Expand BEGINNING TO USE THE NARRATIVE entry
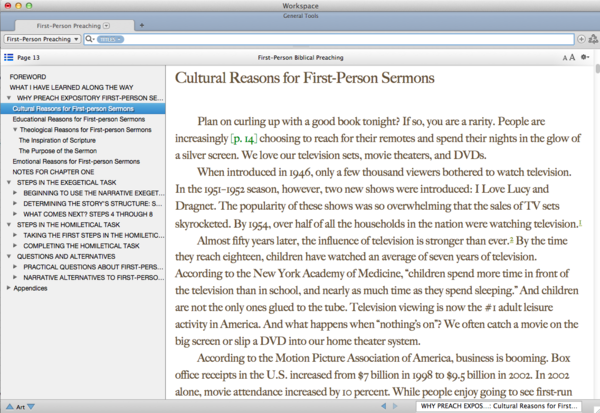600x413 pixels. 15,193
